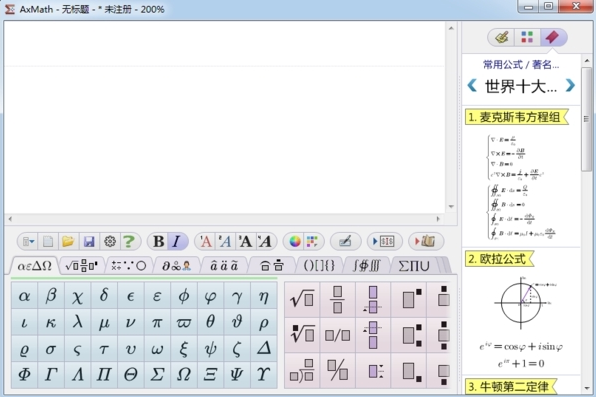The height and width of the screenshot is (397, 596).
Task: Select fourth bold italic A font style
Action: pos(265,241)
